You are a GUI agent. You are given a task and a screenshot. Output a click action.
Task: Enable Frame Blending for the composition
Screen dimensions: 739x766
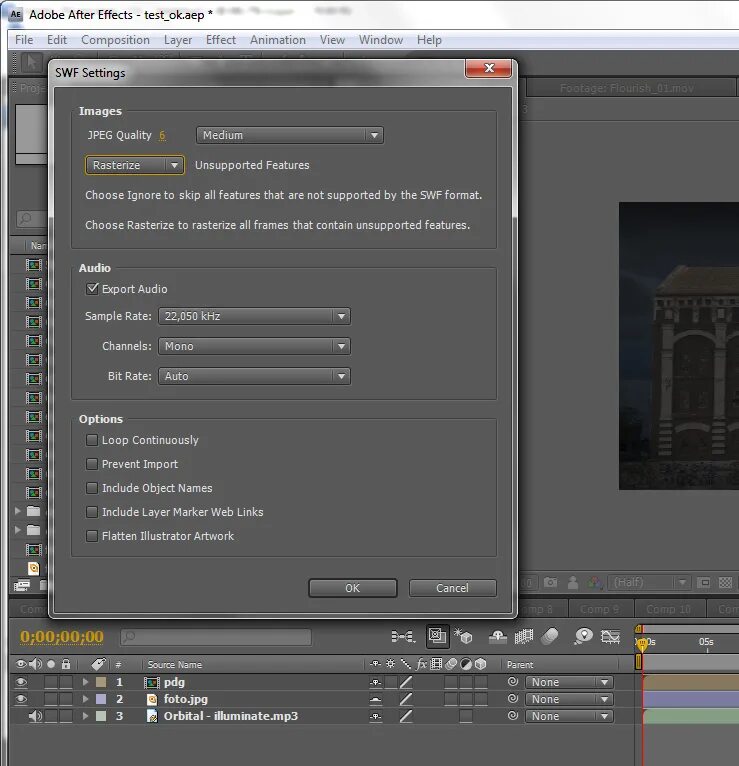[523, 637]
